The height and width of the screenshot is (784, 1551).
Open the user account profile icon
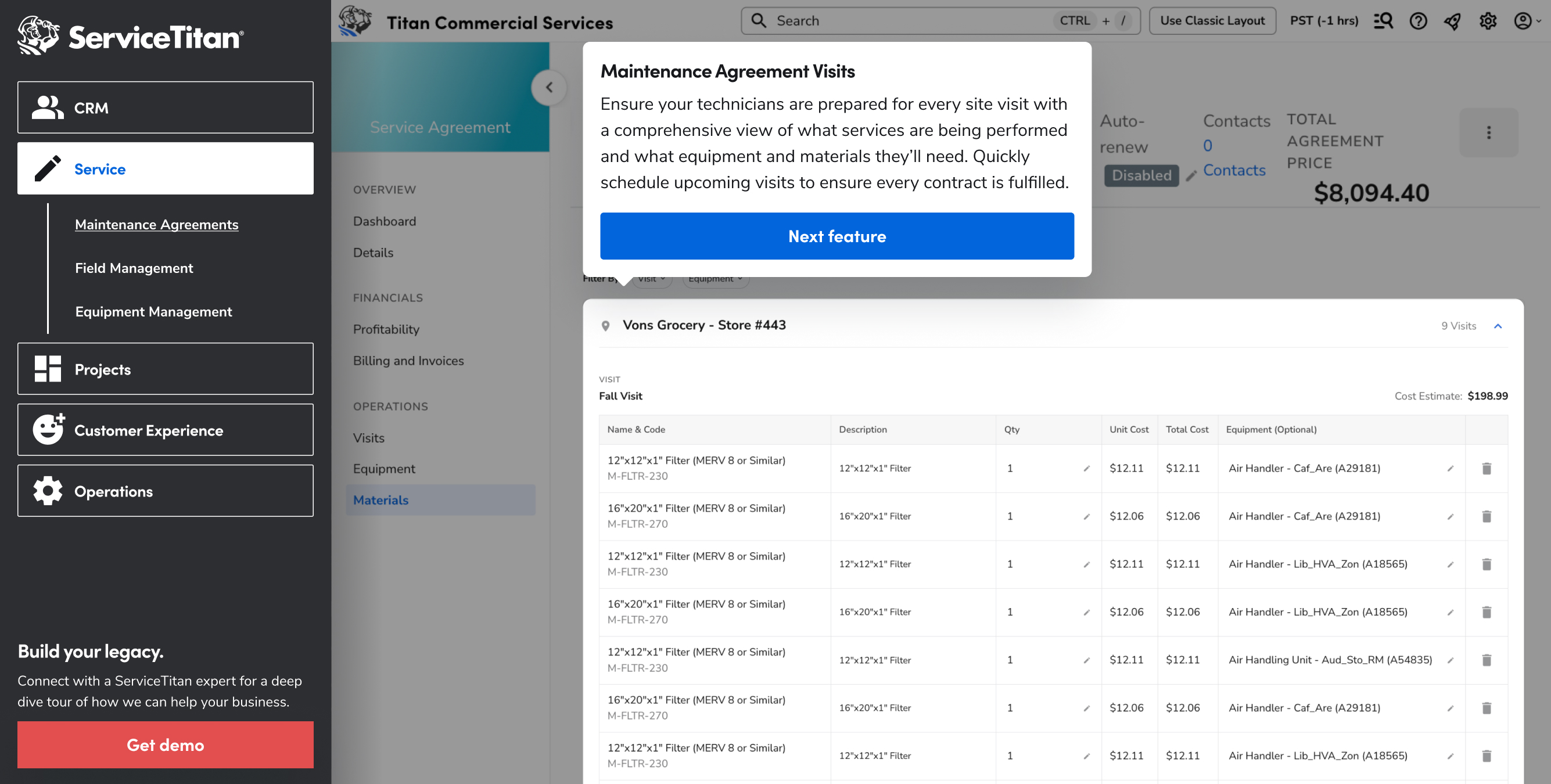click(x=1523, y=21)
